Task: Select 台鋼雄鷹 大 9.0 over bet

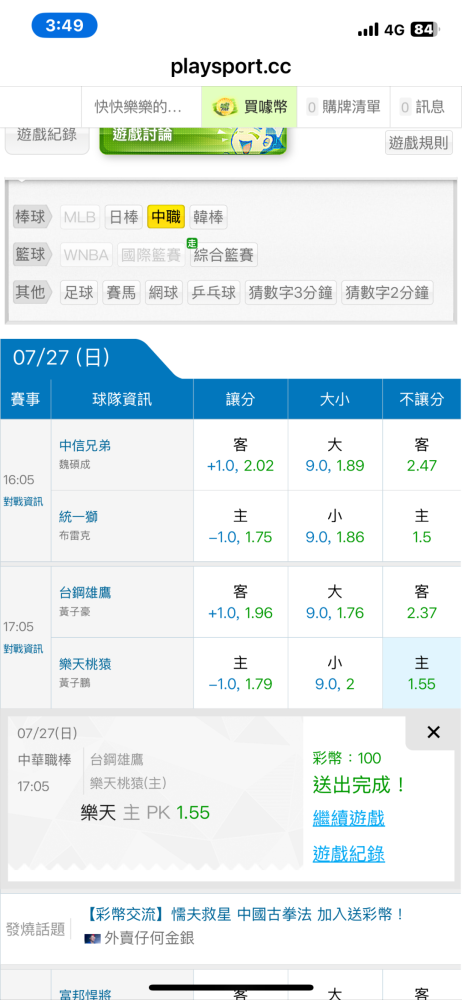Action: click(x=335, y=603)
